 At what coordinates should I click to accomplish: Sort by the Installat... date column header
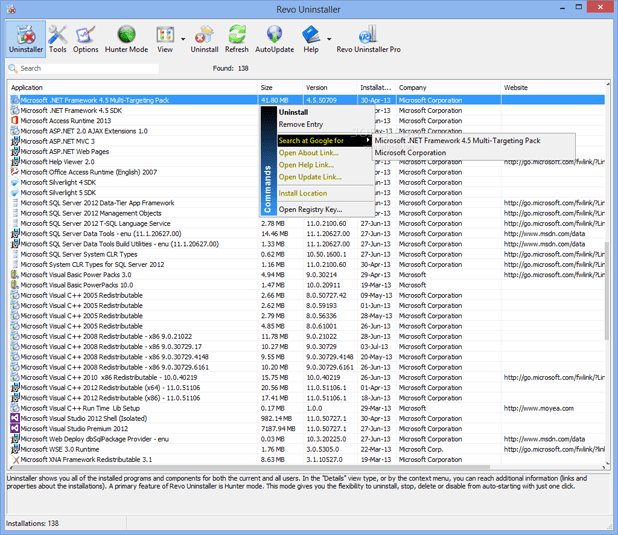click(x=376, y=88)
